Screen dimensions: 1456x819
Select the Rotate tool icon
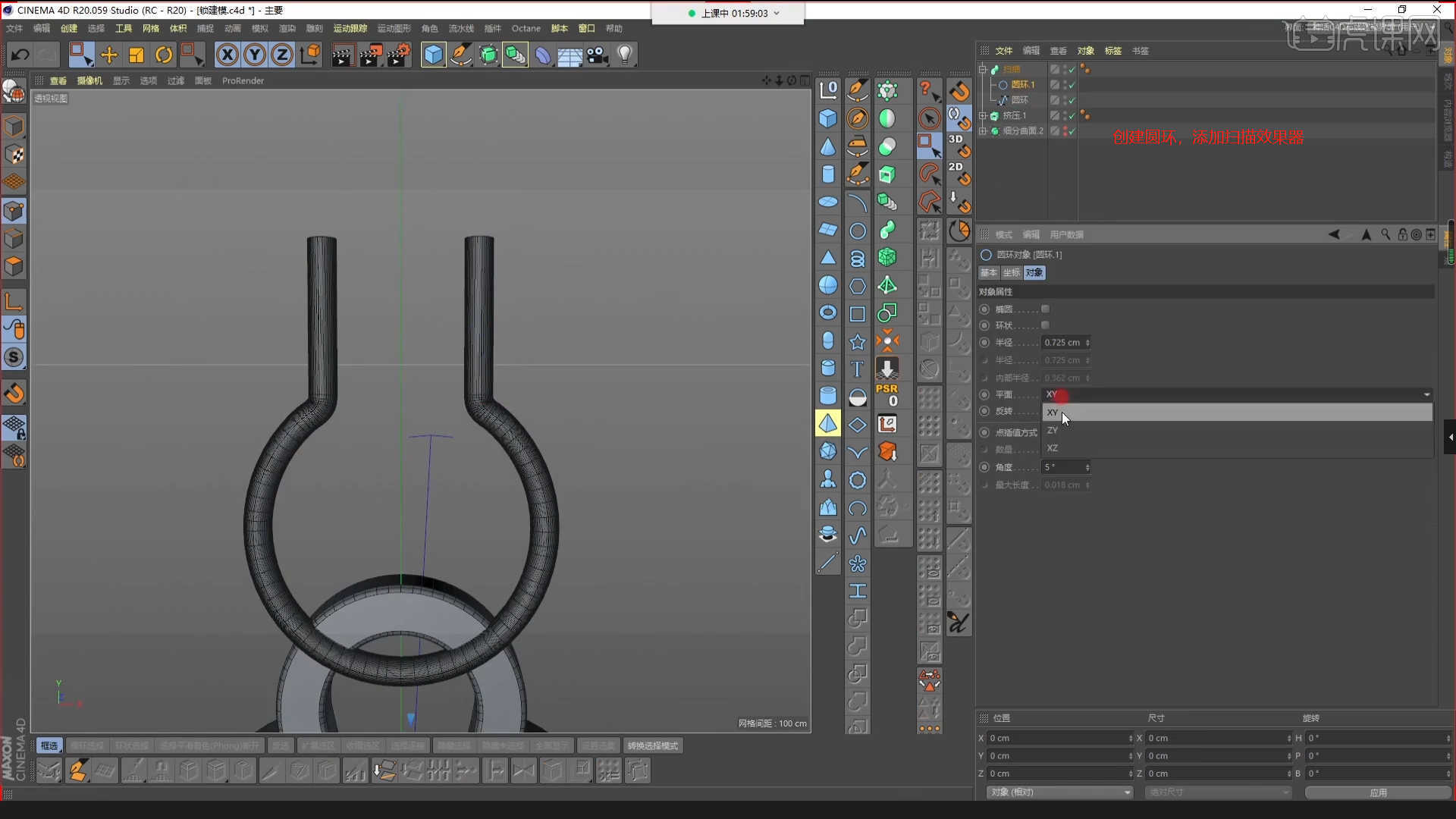pyautogui.click(x=164, y=55)
